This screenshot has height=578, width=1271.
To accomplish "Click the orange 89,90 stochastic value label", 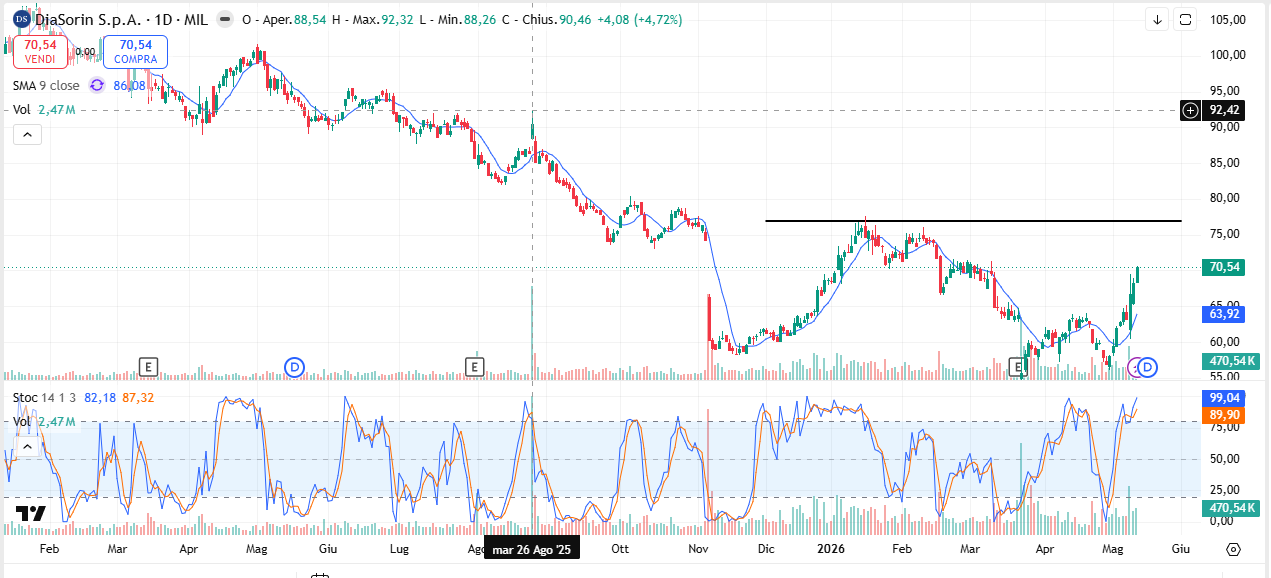I will 1224,415.
